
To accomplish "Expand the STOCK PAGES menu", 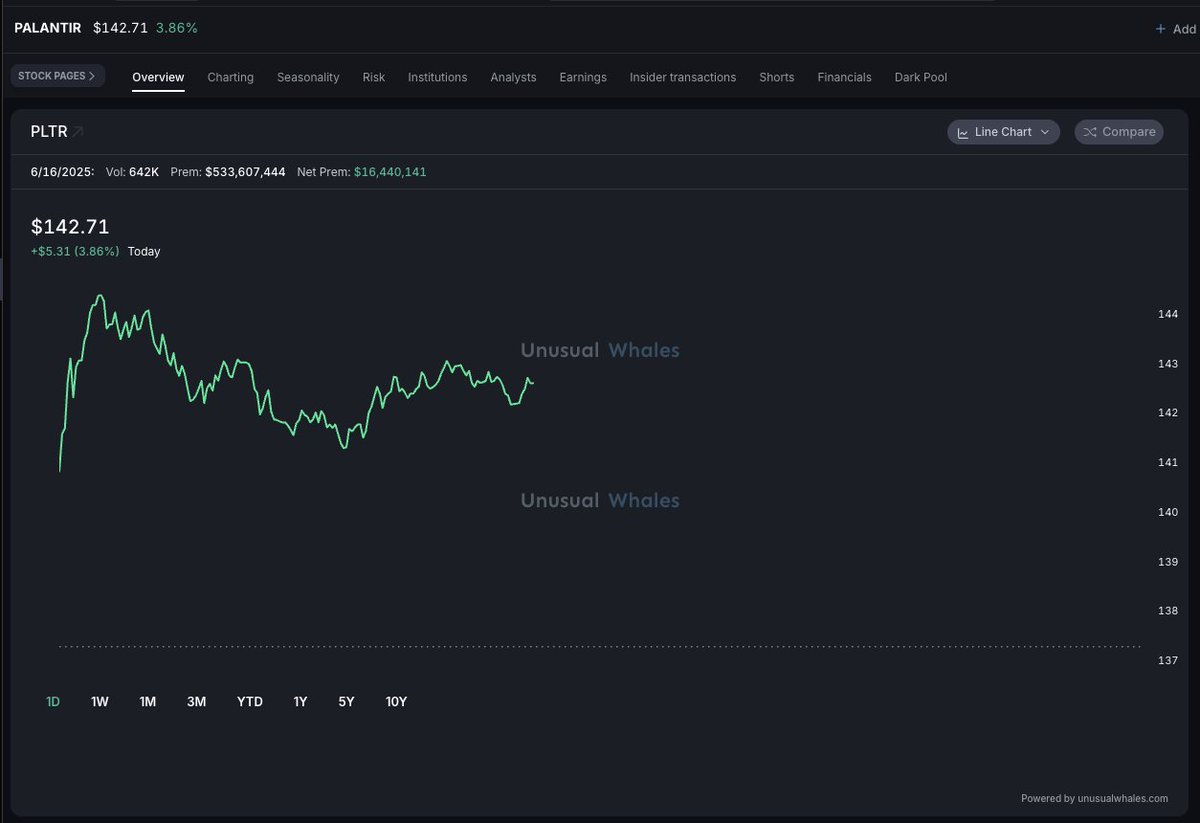I will tap(57, 76).
